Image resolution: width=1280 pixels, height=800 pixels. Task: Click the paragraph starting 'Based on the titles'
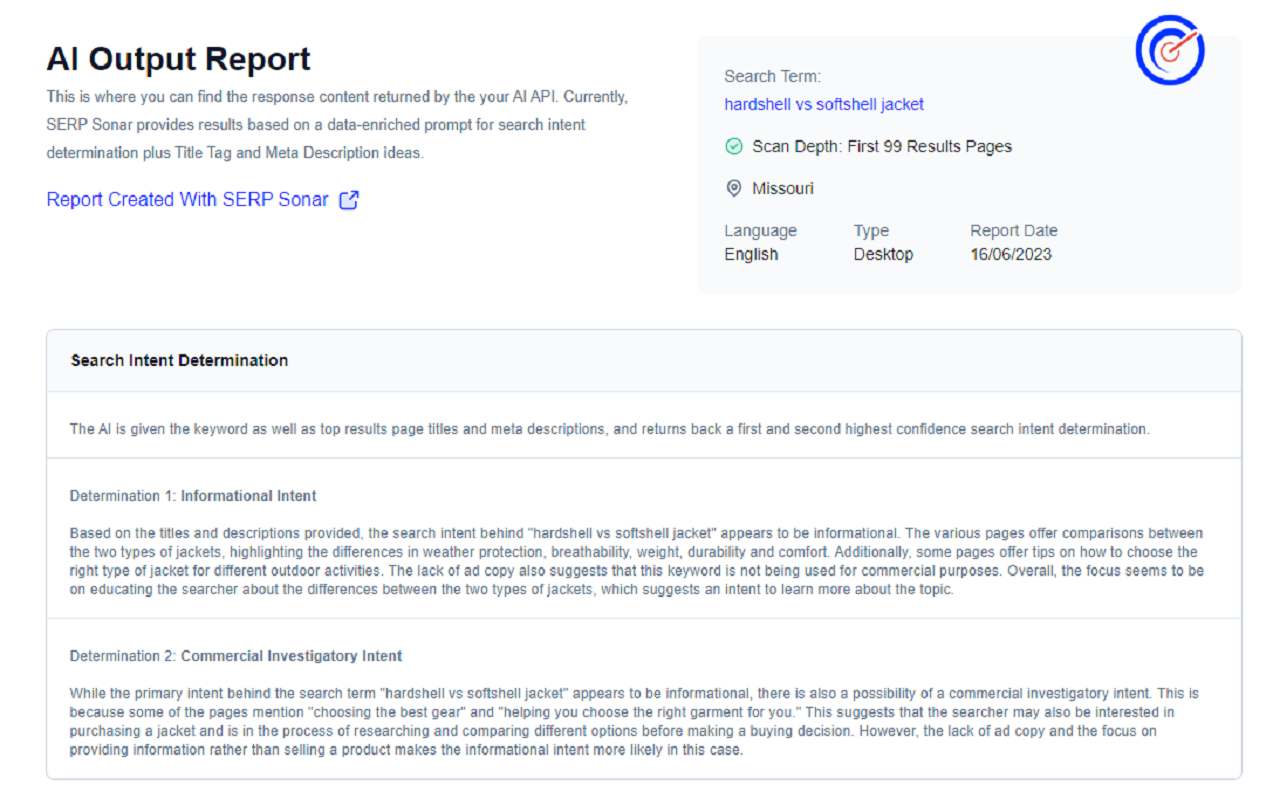(637, 562)
